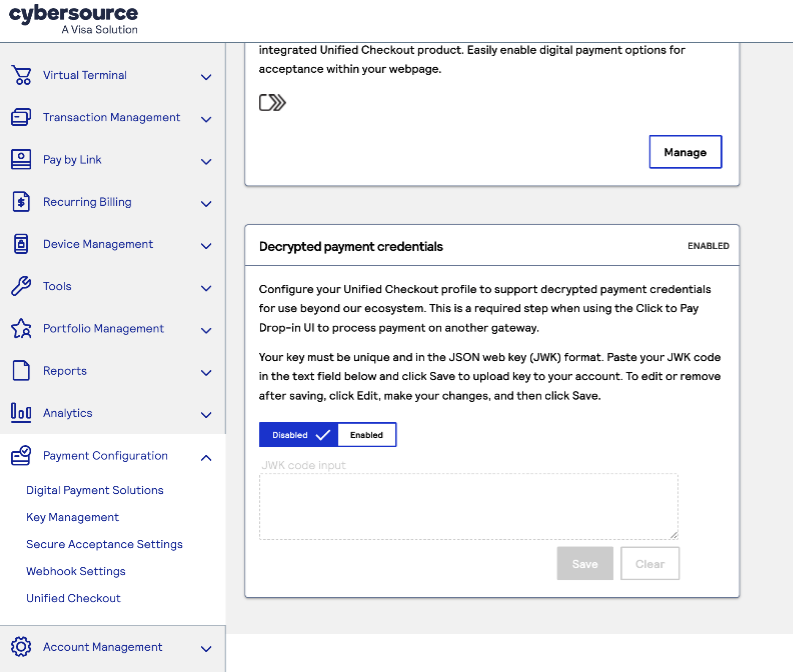Click the Recurring Billing dollar document icon
This screenshot has width=793, height=672.
(x=21, y=202)
